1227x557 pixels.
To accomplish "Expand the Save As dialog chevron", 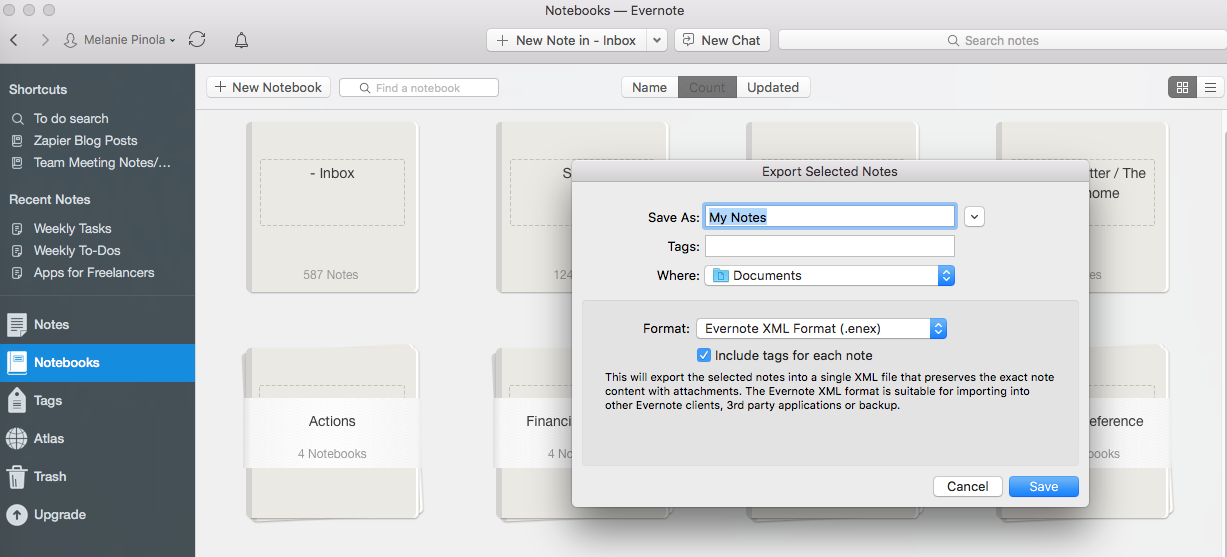I will [x=974, y=217].
